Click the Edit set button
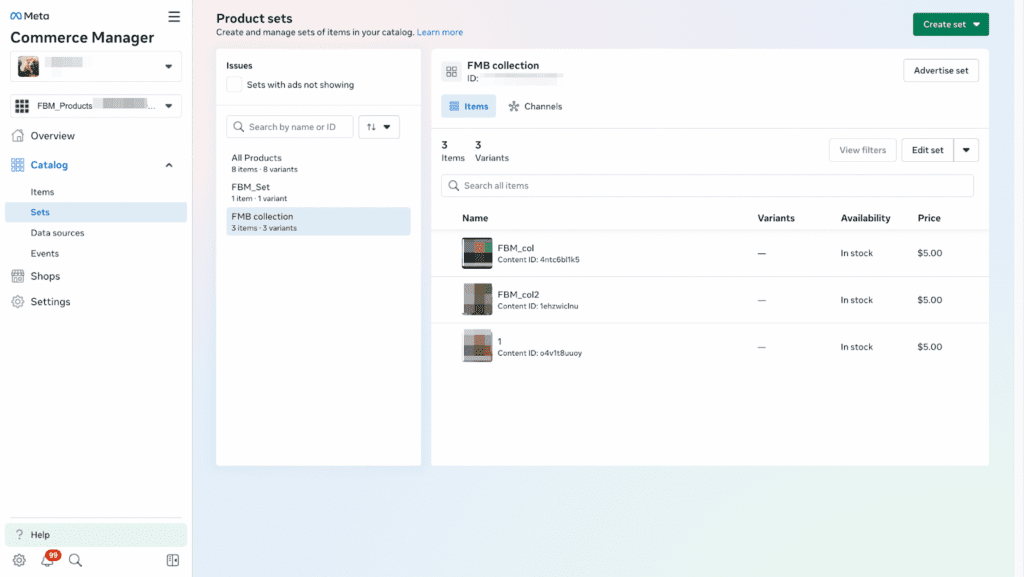 tap(927, 150)
